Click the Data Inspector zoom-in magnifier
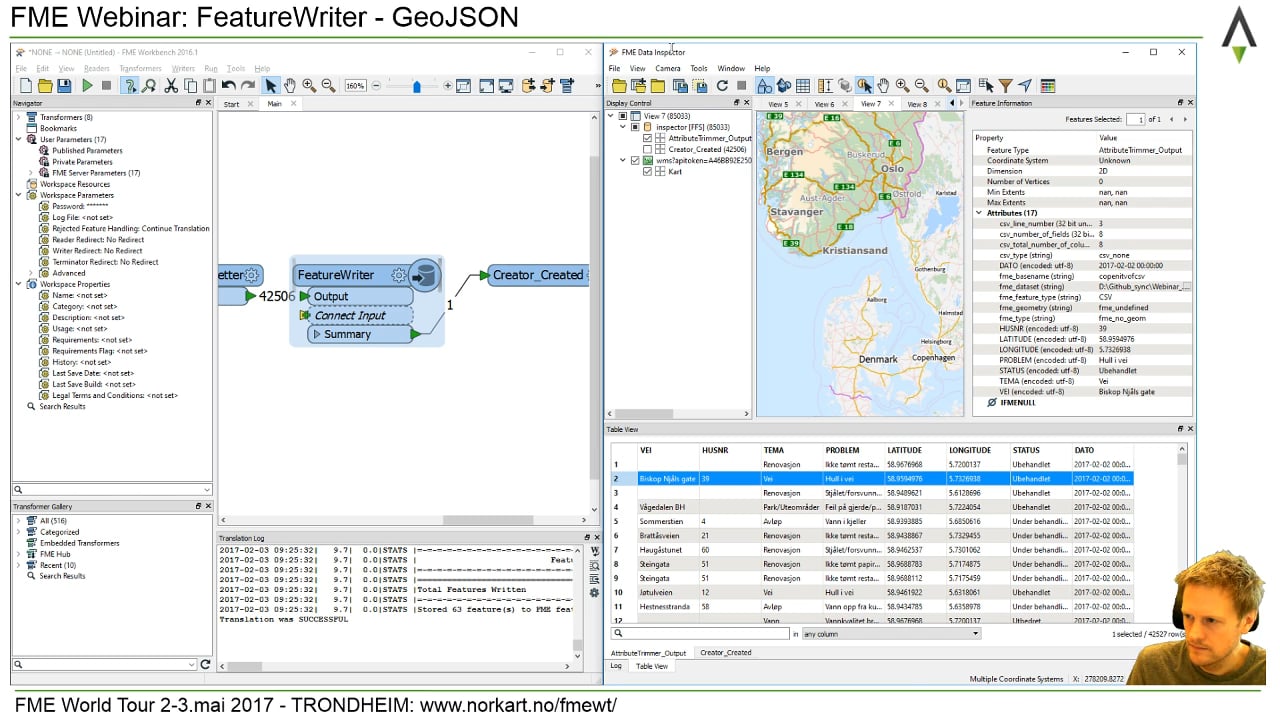Image resolution: width=1280 pixels, height=720 pixels. click(x=902, y=86)
